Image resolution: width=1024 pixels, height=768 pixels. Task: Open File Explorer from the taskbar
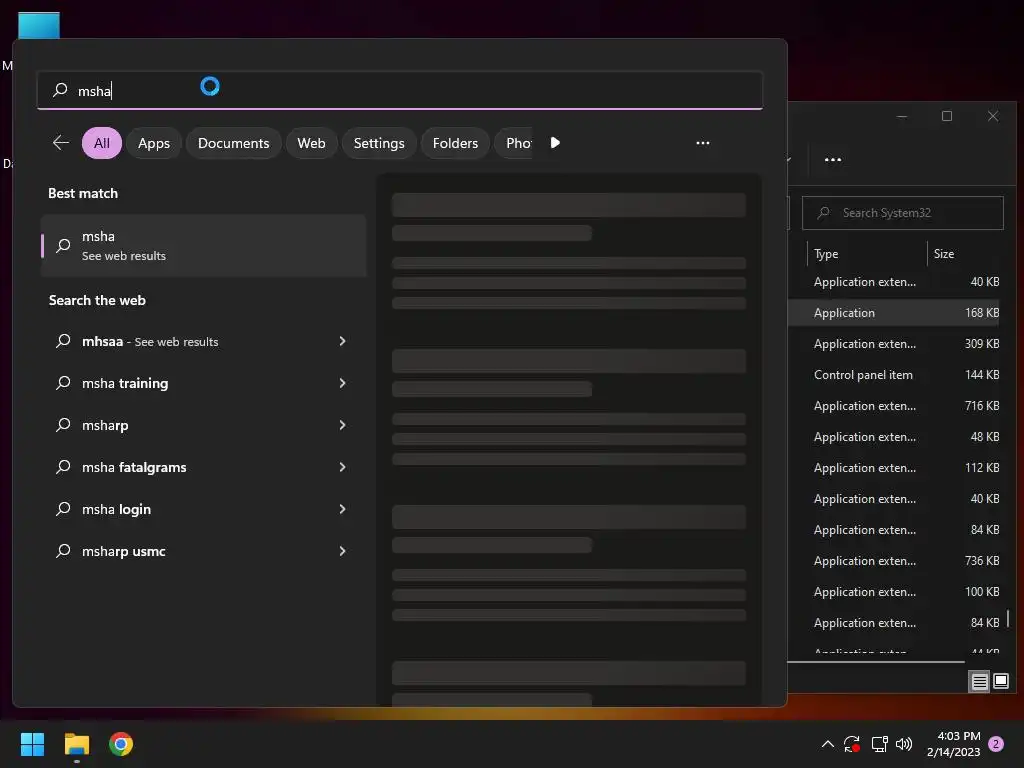click(77, 744)
